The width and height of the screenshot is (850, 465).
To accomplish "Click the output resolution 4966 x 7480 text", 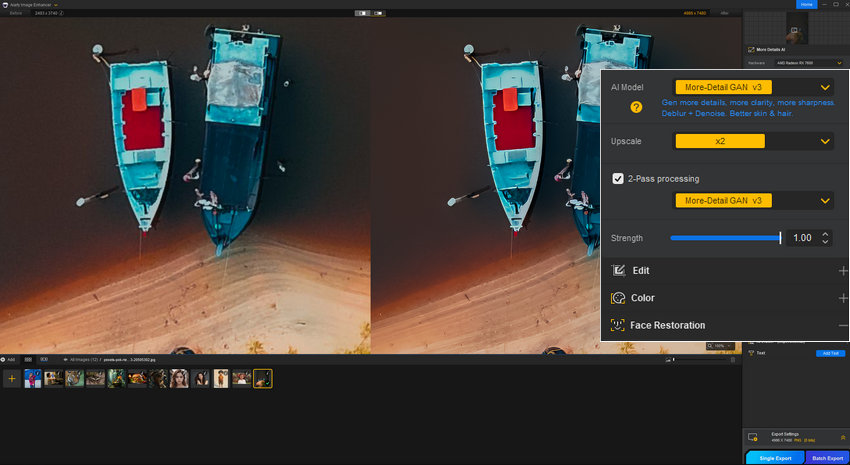I will 696,13.
